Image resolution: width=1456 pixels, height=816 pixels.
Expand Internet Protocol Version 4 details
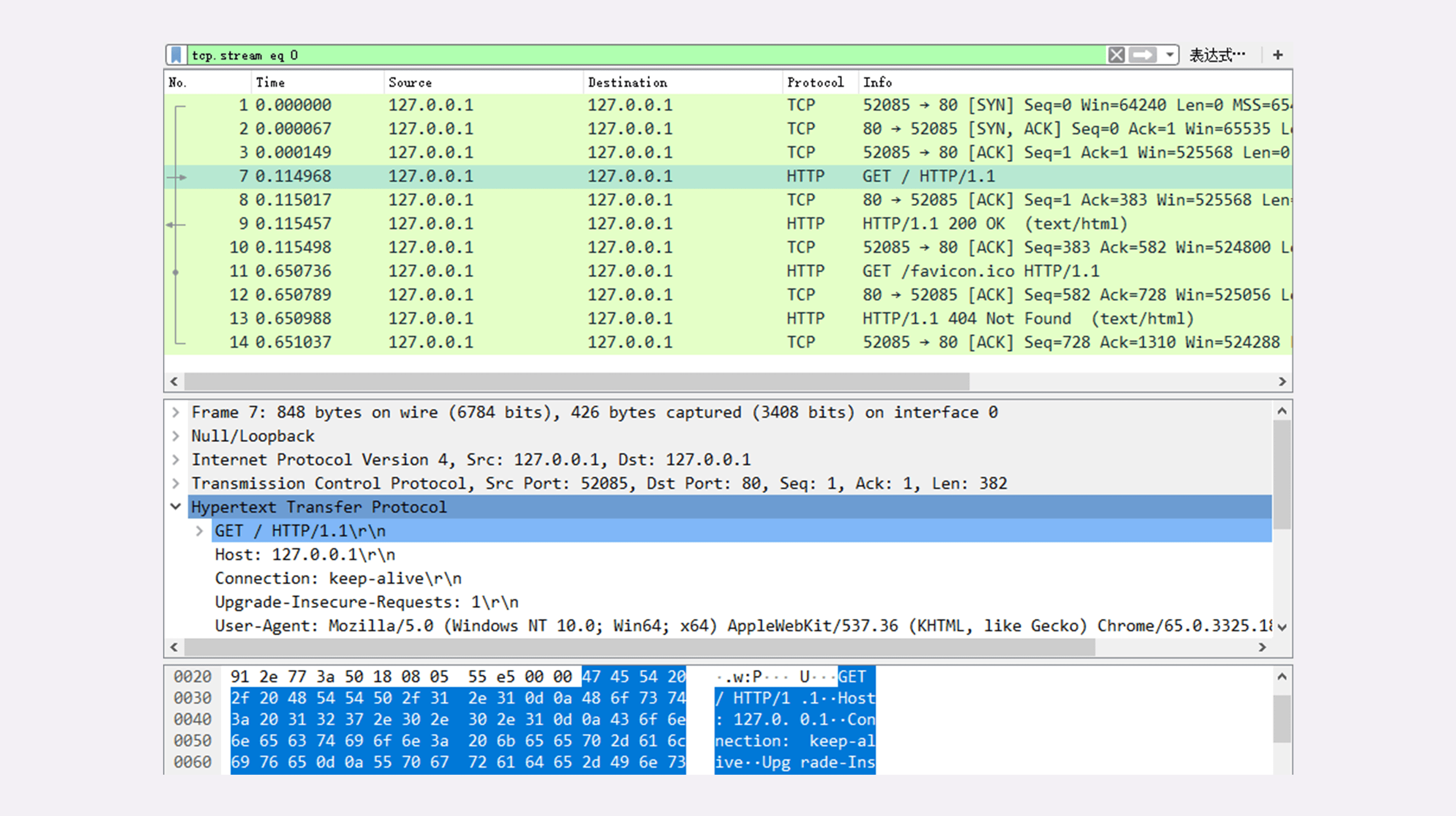click(x=176, y=460)
